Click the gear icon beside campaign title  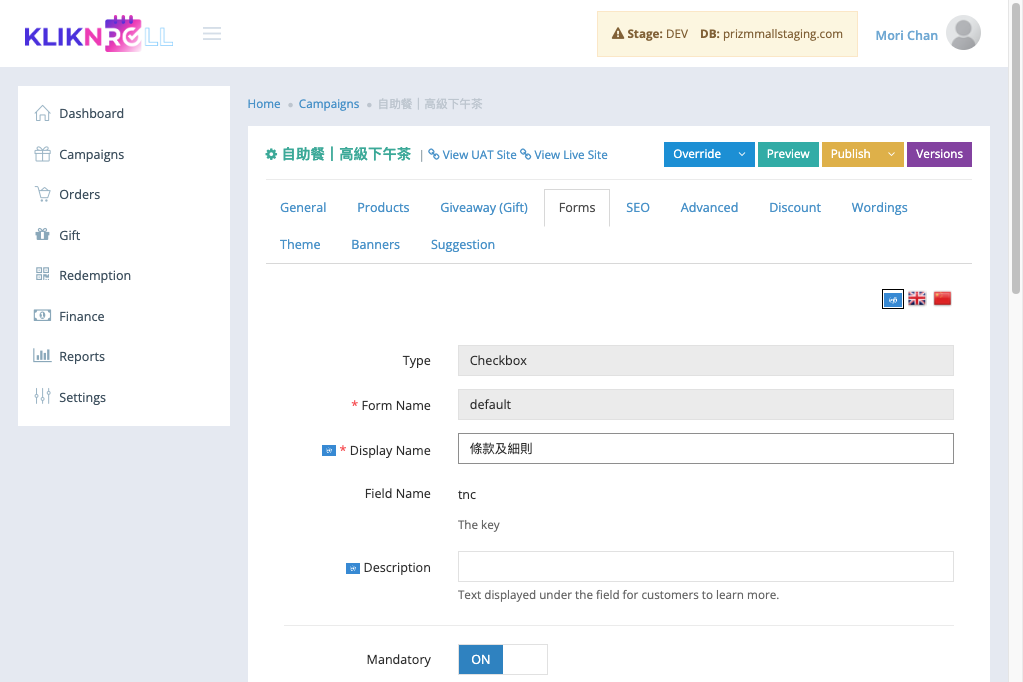271,154
